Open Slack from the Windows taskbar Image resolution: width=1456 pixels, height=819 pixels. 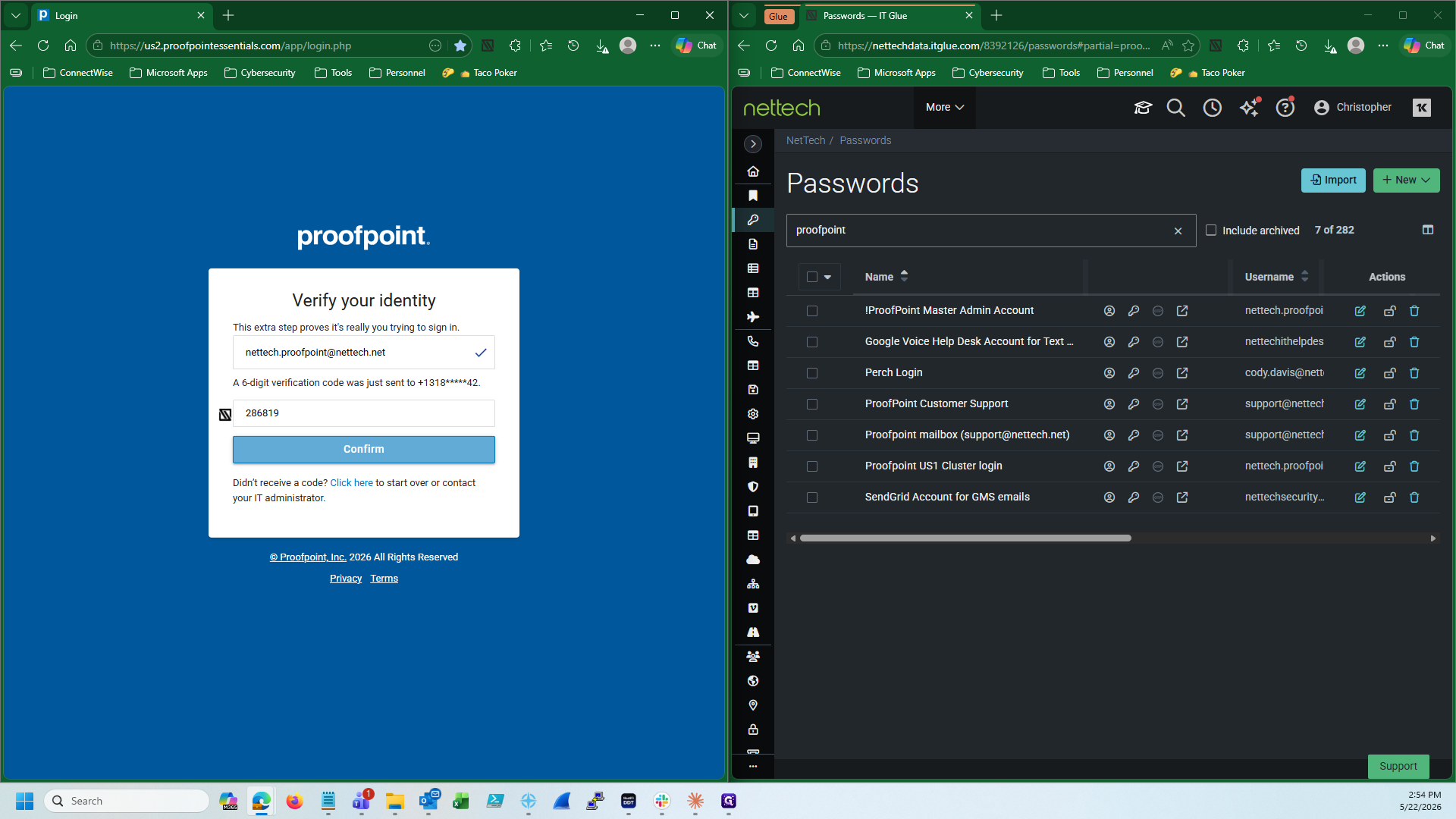(662, 801)
